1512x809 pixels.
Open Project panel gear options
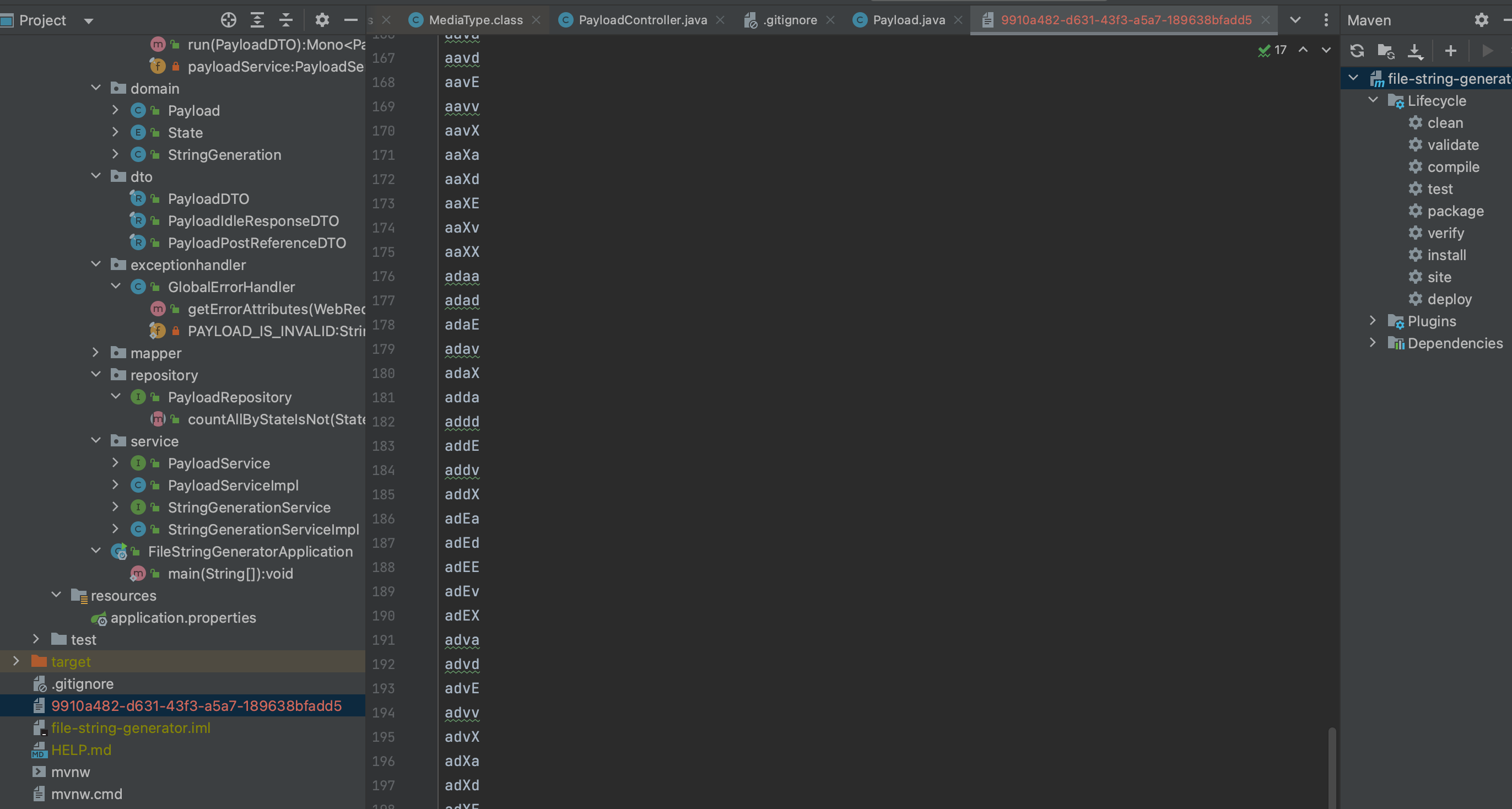coord(322,20)
